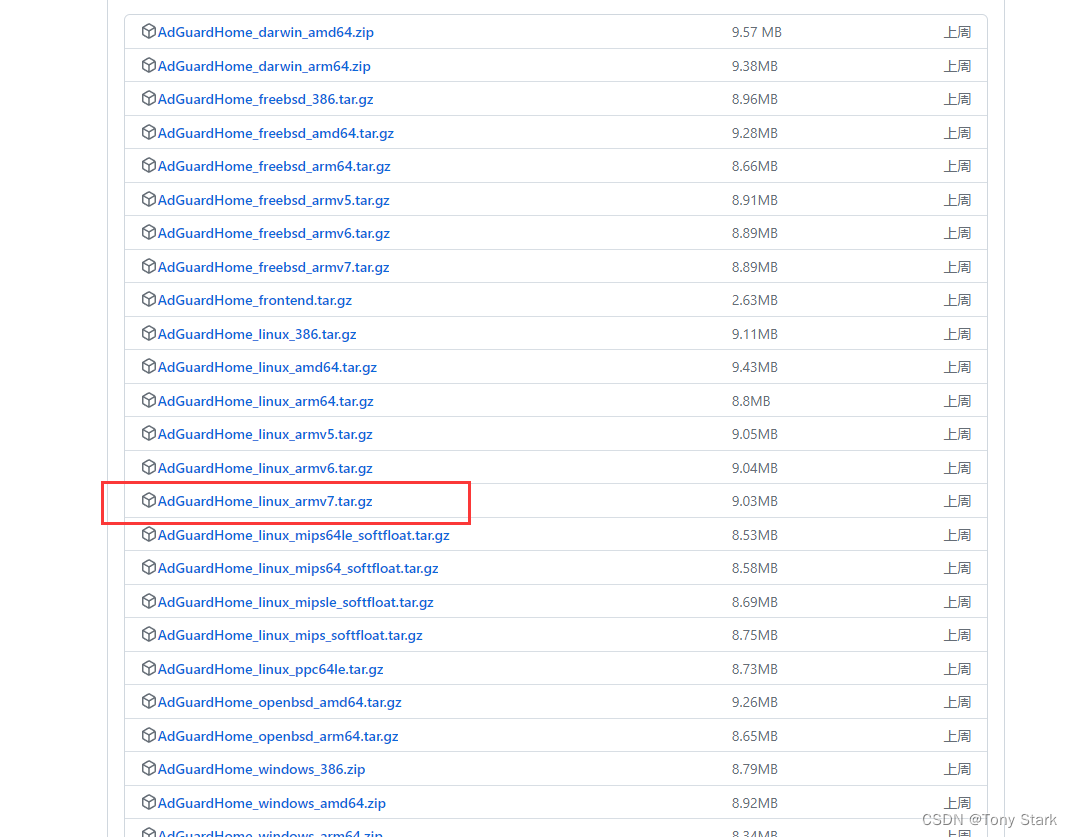Image resolution: width=1072 pixels, height=837 pixels.
Task: Click package icon beside AdGuardHome_linux_386.tar.gz
Action: 148,333
